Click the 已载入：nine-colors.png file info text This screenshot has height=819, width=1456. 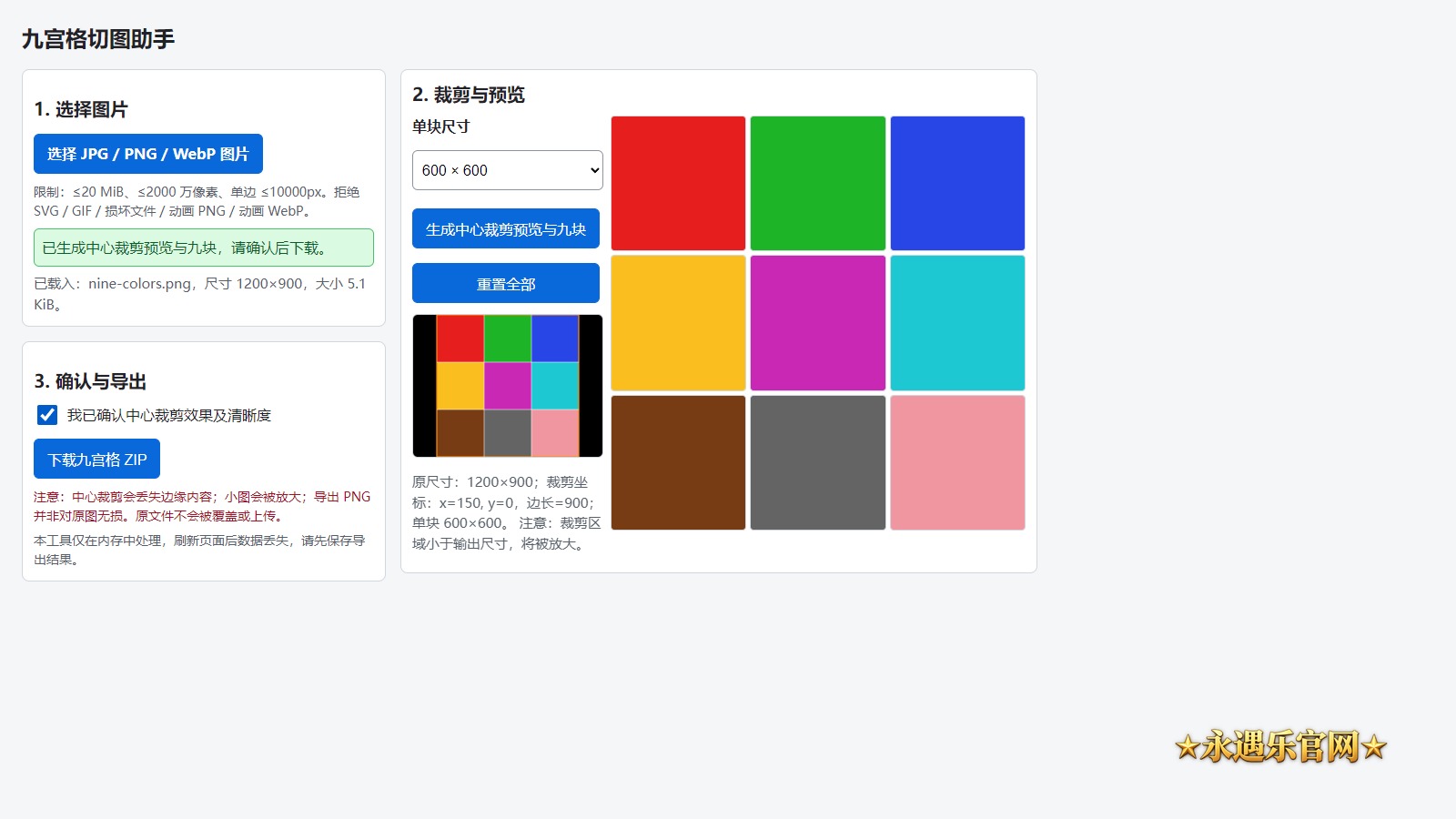tap(200, 294)
